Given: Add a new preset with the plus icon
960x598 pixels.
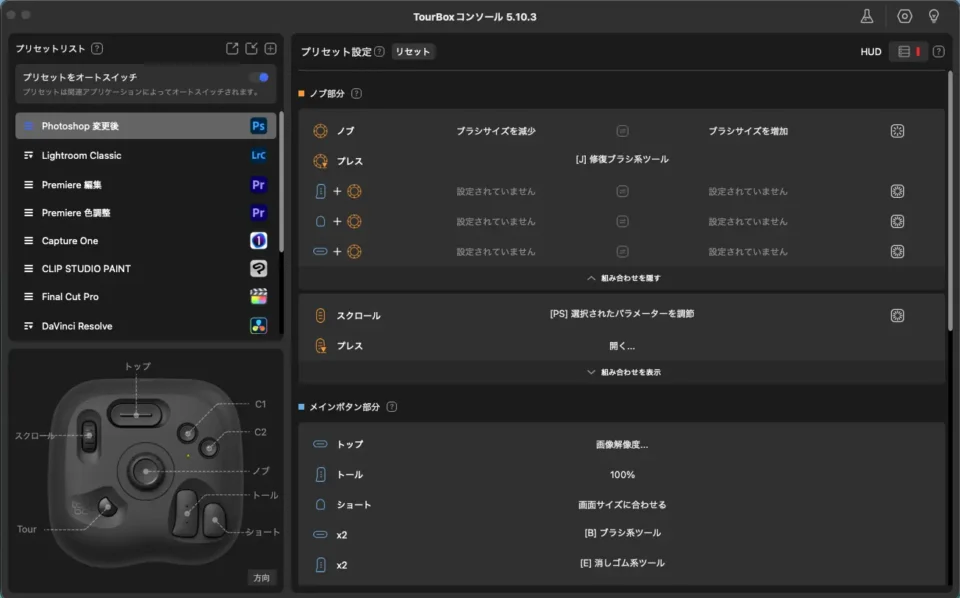Looking at the screenshot, I should point(269,47).
